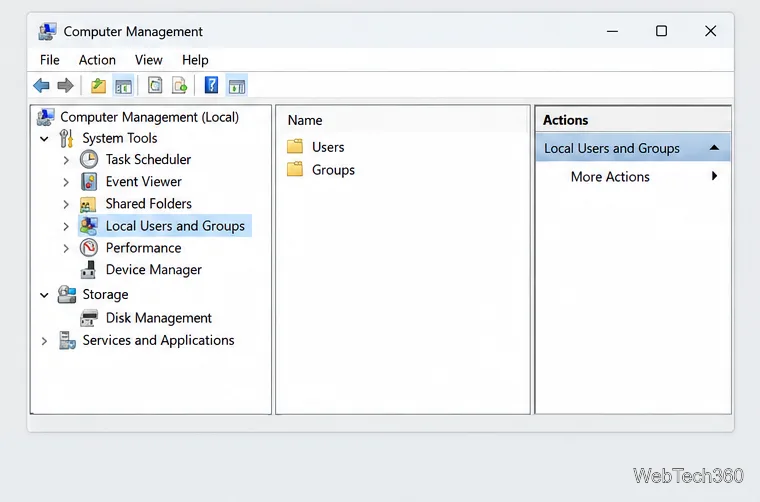Click the Local Users and Groups tree icon

89,226
